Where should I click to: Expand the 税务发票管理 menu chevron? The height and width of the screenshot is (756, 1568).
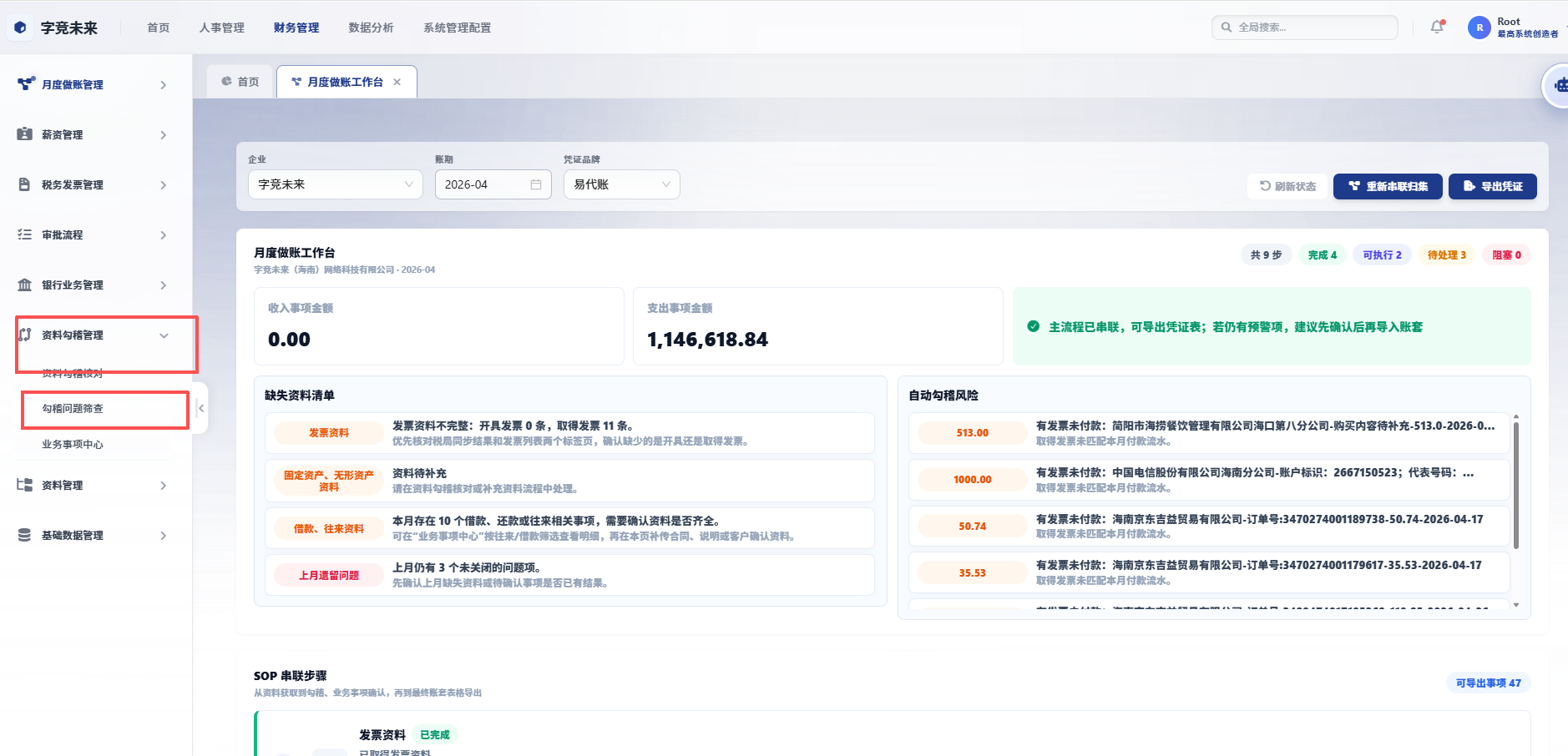pos(164,185)
